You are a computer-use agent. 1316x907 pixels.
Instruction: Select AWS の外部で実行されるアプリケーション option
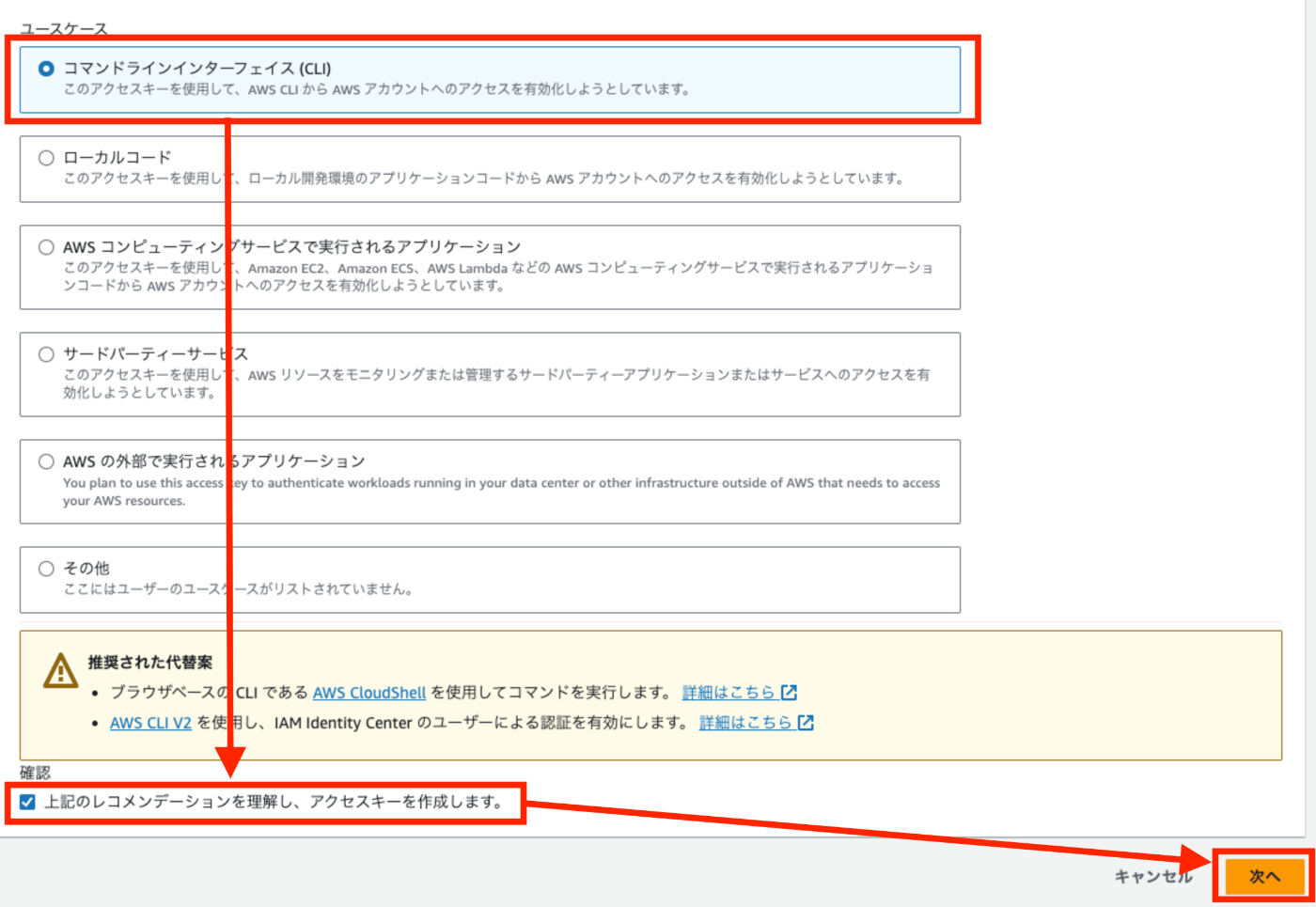pyautogui.click(x=46, y=461)
